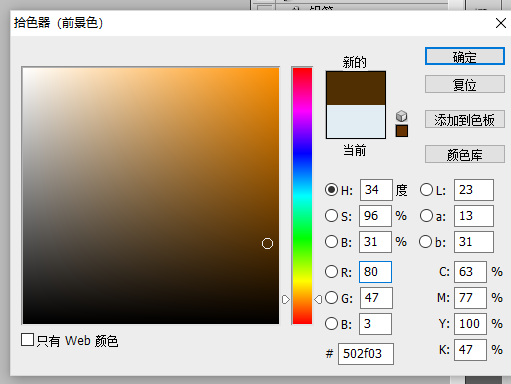Click the right hue slider arrow handle
Image resolution: width=511 pixels, height=384 pixels.
(318, 299)
